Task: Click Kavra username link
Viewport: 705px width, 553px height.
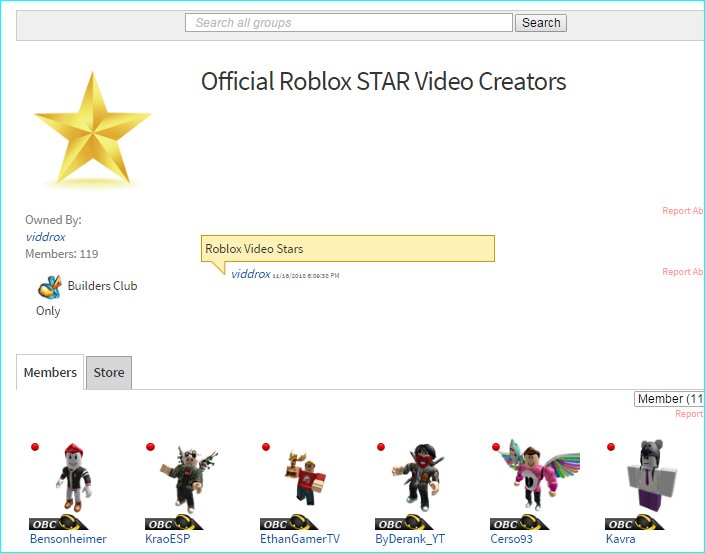Action: click(620, 539)
